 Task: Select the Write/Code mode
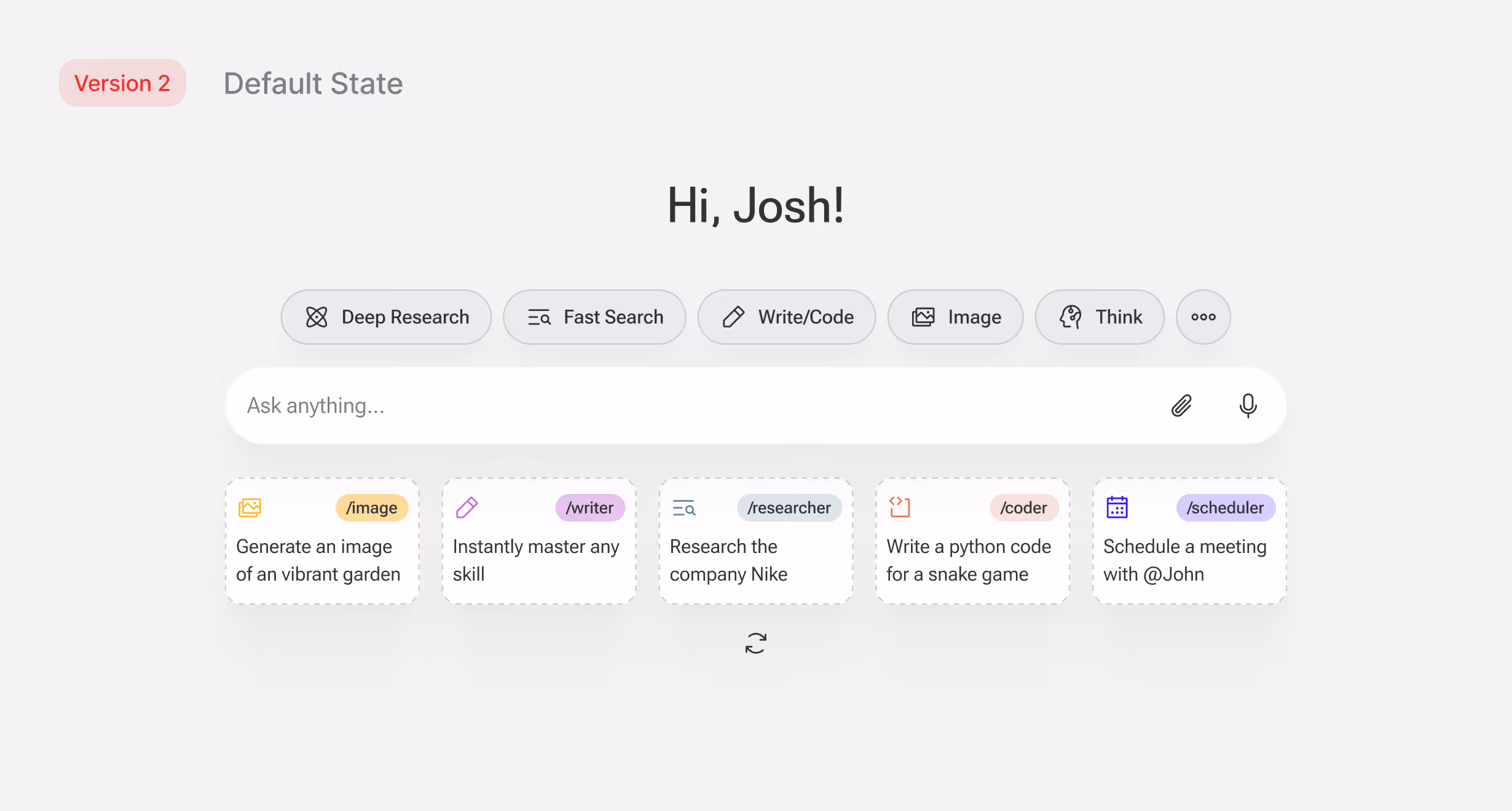[786, 317]
